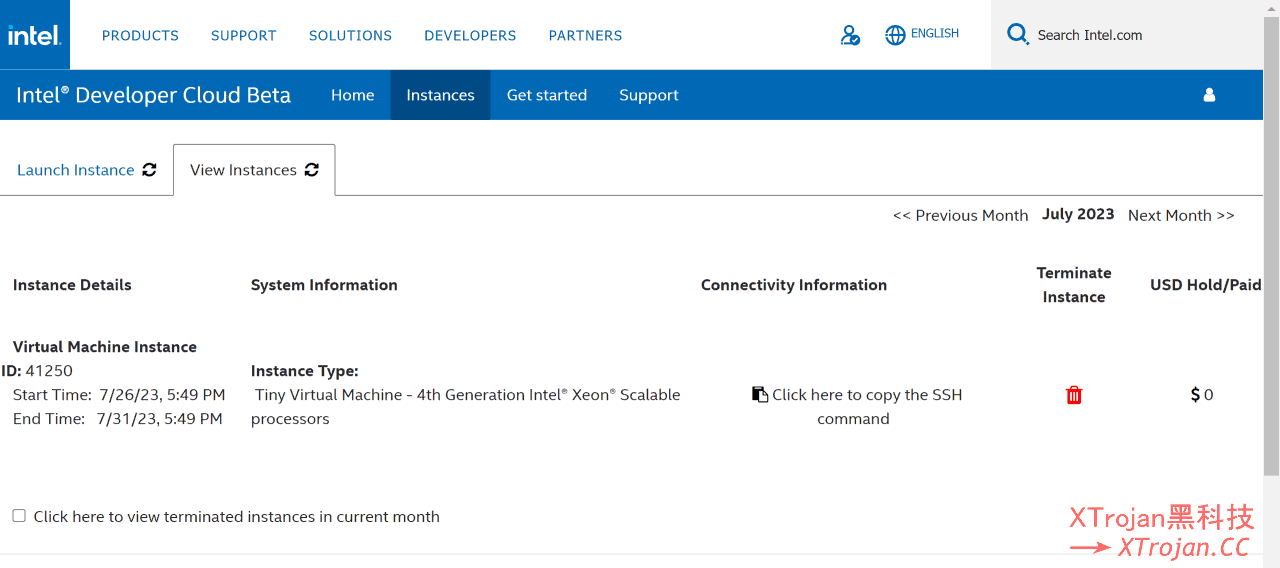Refresh icon next to View Instances
The height and width of the screenshot is (568, 1280).
[x=311, y=170]
